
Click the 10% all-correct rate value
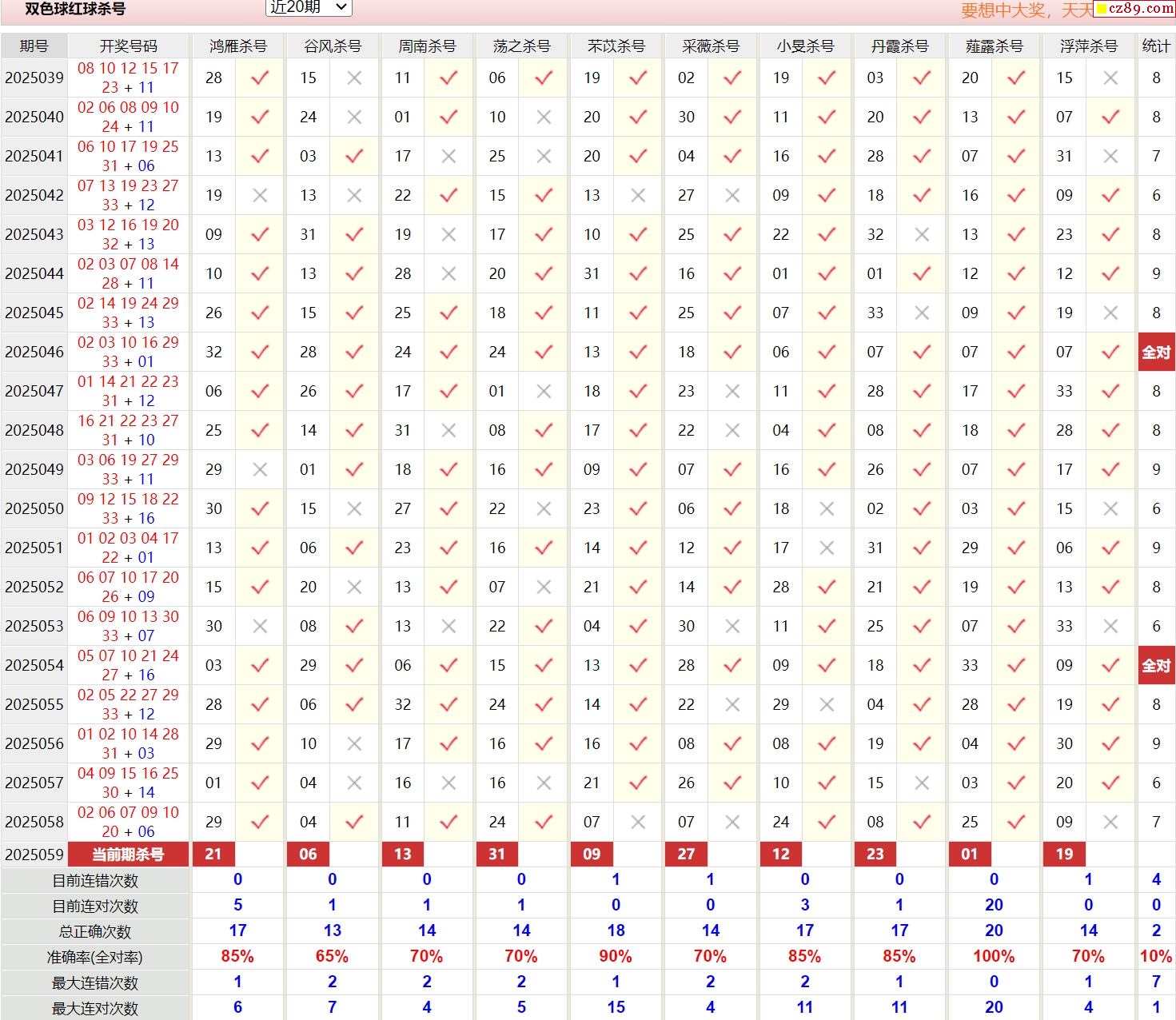[x=1156, y=957]
